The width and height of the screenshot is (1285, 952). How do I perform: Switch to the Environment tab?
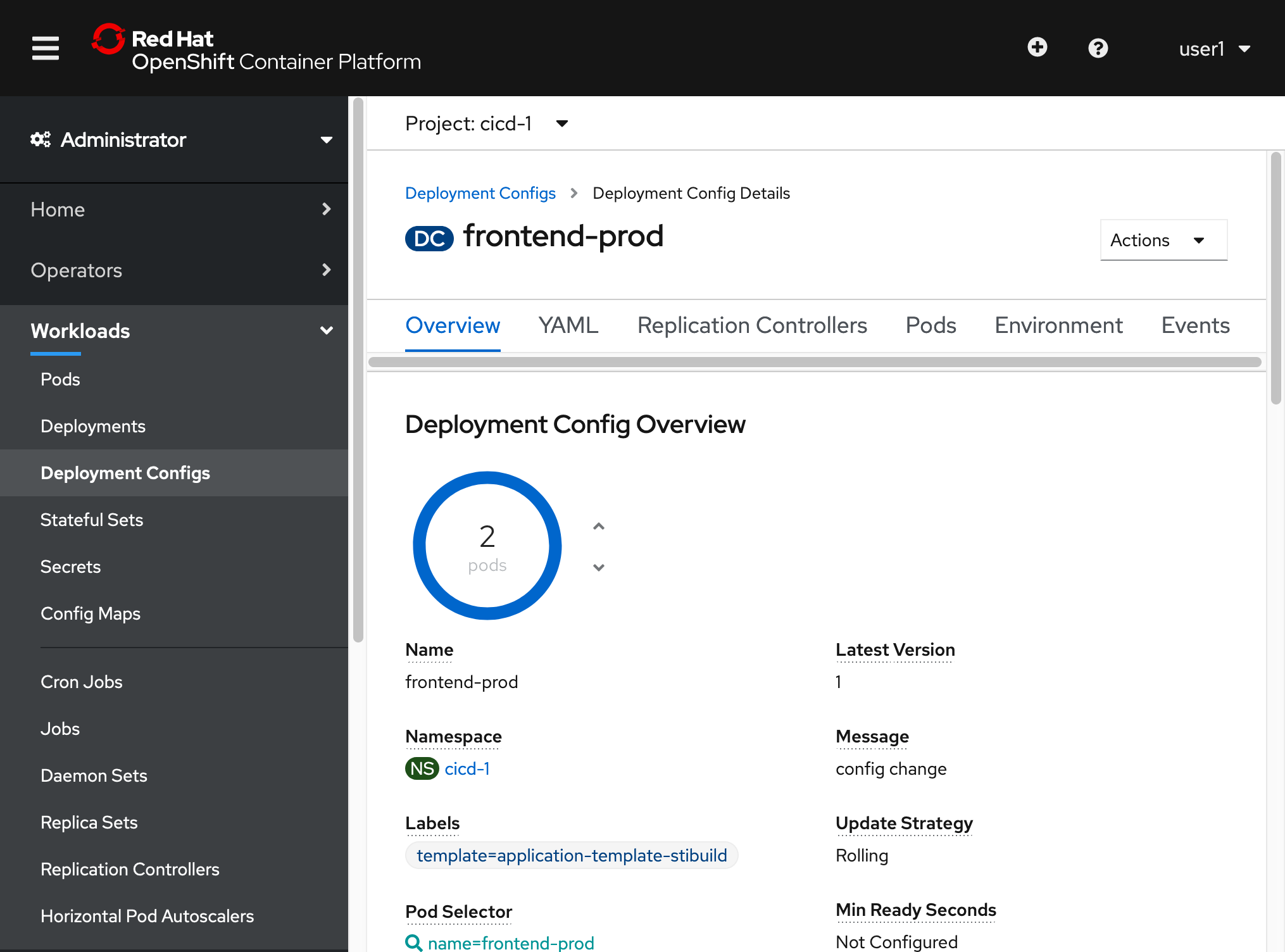(x=1058, y=325)
